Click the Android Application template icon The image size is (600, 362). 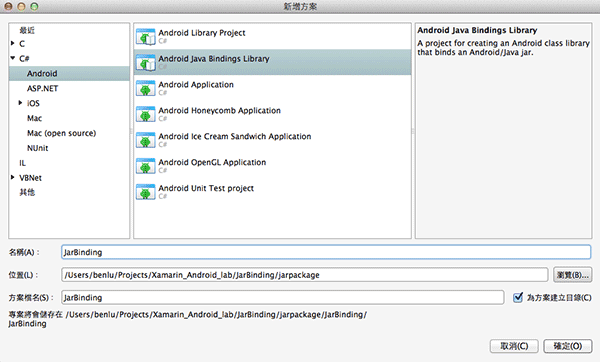pos(145,88)
